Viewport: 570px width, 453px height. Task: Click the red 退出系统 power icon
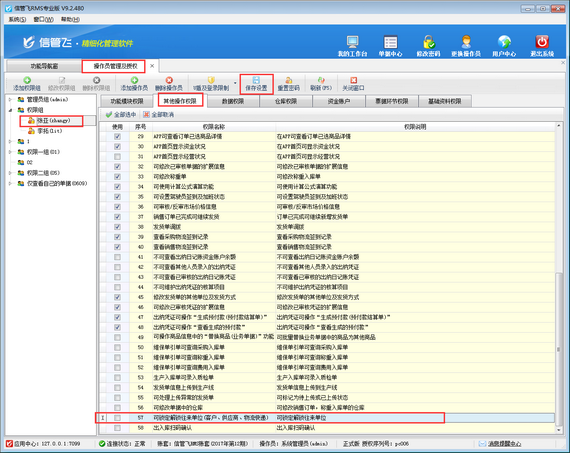pyautogui.click(x=542, y=42)
